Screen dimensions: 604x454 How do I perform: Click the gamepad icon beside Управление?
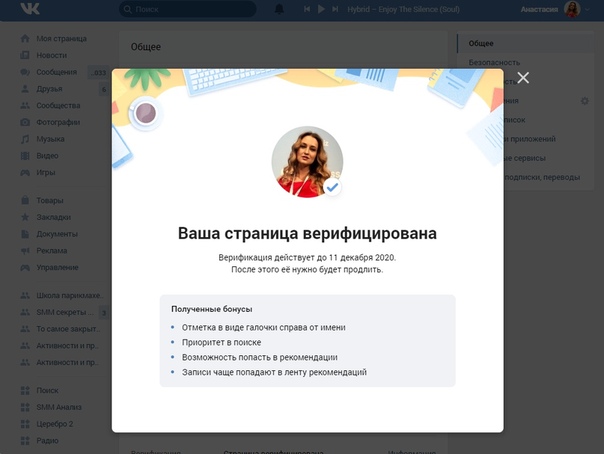(x=25, y=268)
